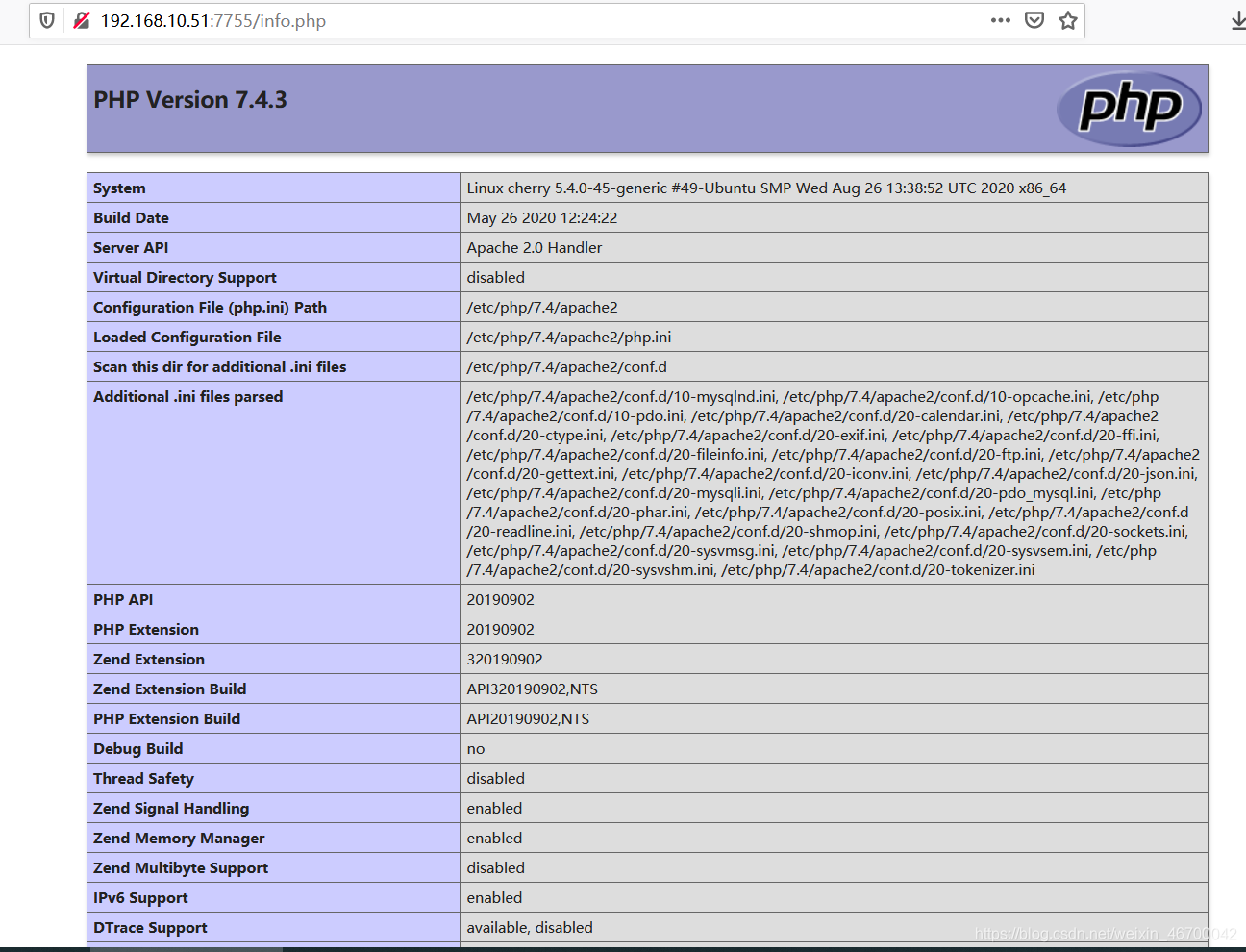Save page to Pocket icon
Image resolution: width=1246 pixels, height=952 pixels.
(1034, 20)
